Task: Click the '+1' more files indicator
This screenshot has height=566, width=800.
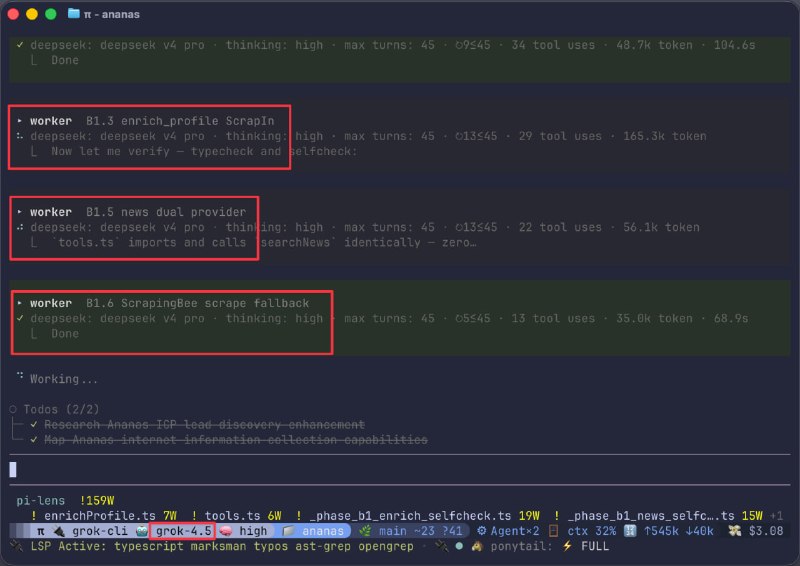Action: click(x=777, y=516)
